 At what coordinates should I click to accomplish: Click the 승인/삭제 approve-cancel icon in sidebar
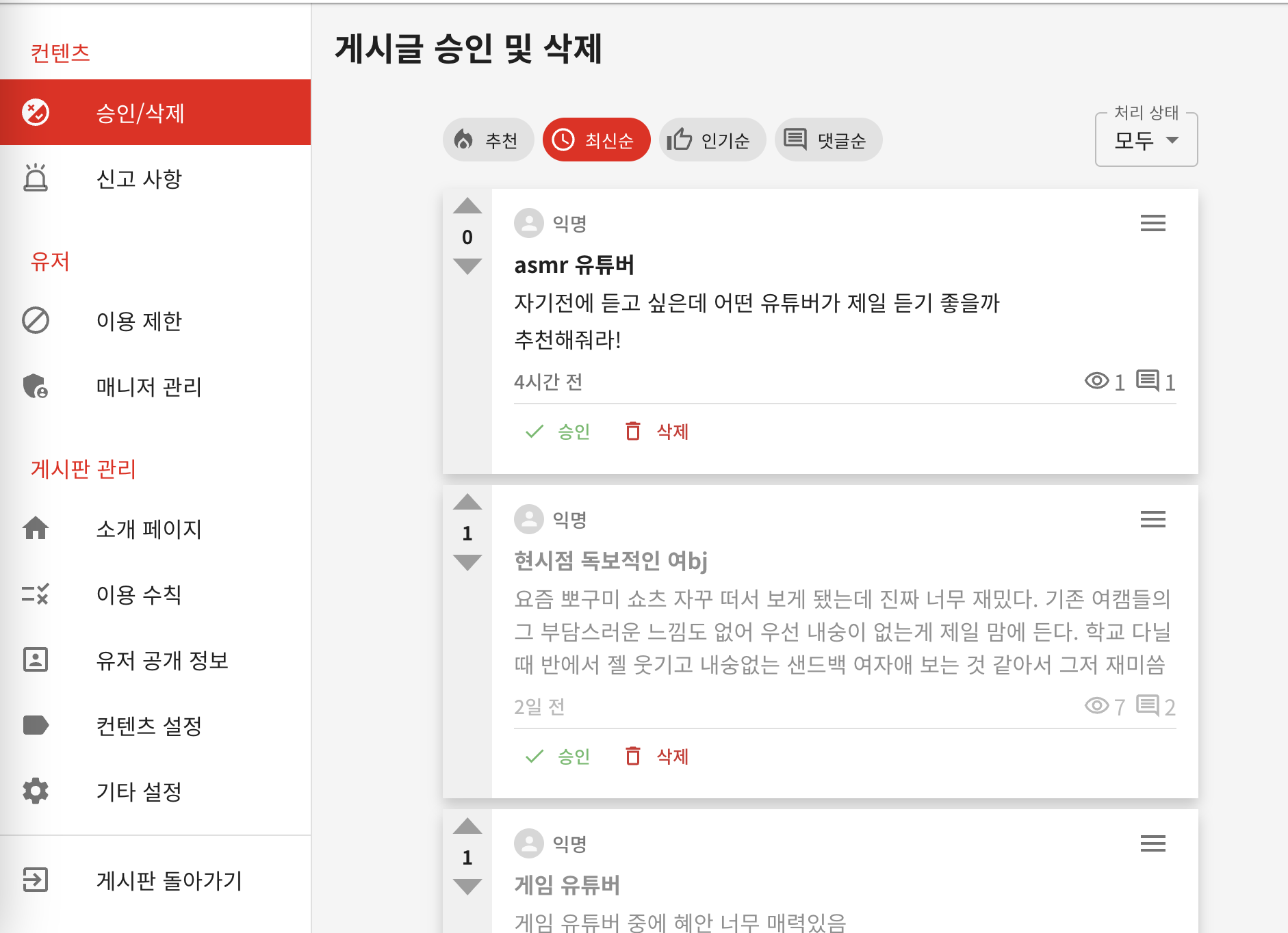36,112
